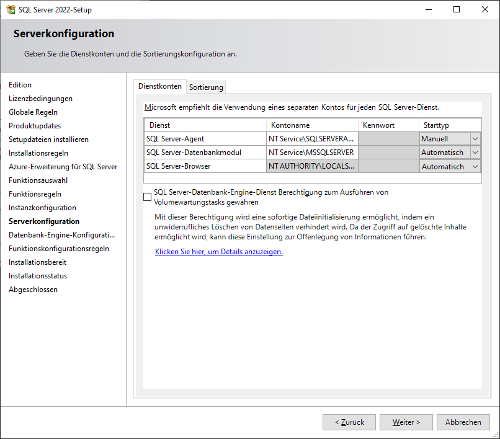Screen dimensions: 500x439
Task: Open Starttyp dropdown for SQL Server-Browser
Action: coord(475,166)
